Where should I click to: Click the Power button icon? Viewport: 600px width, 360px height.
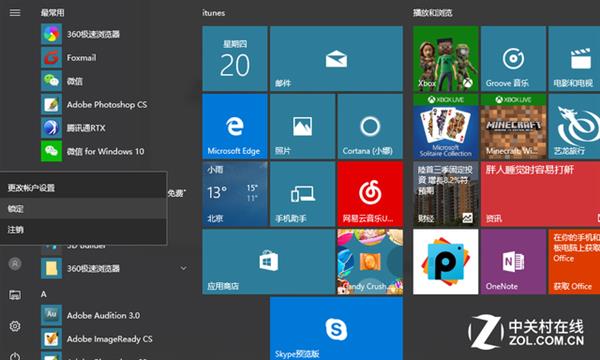click(15, 356)
